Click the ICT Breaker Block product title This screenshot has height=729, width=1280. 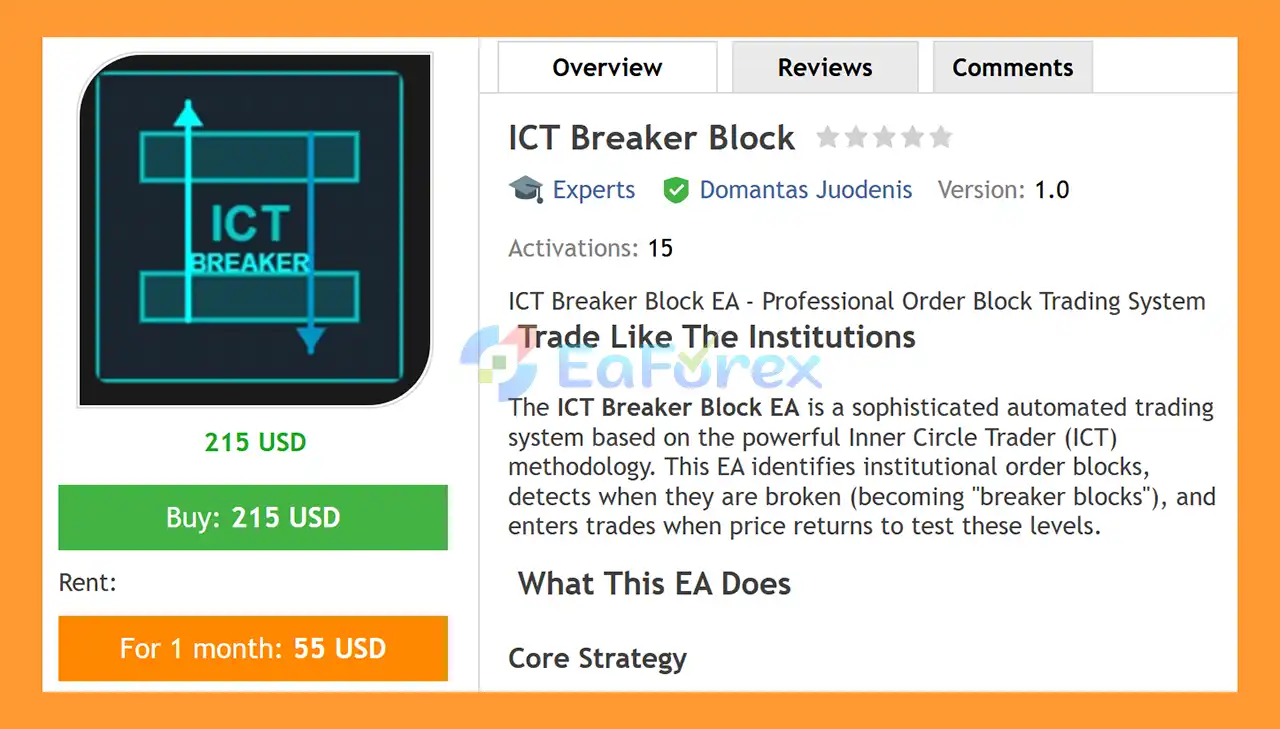tap(651, 138)
